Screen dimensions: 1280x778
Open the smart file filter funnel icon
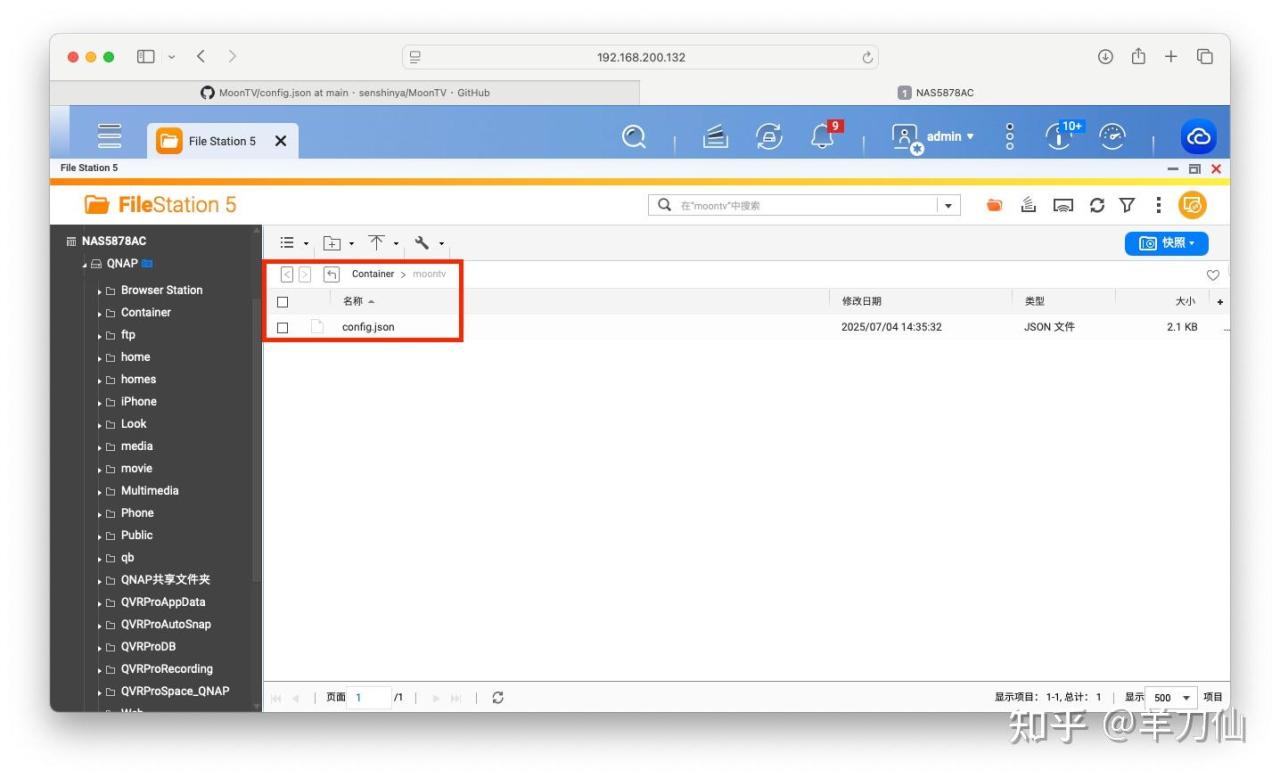pyautogui.click(x=1127, y=205)
